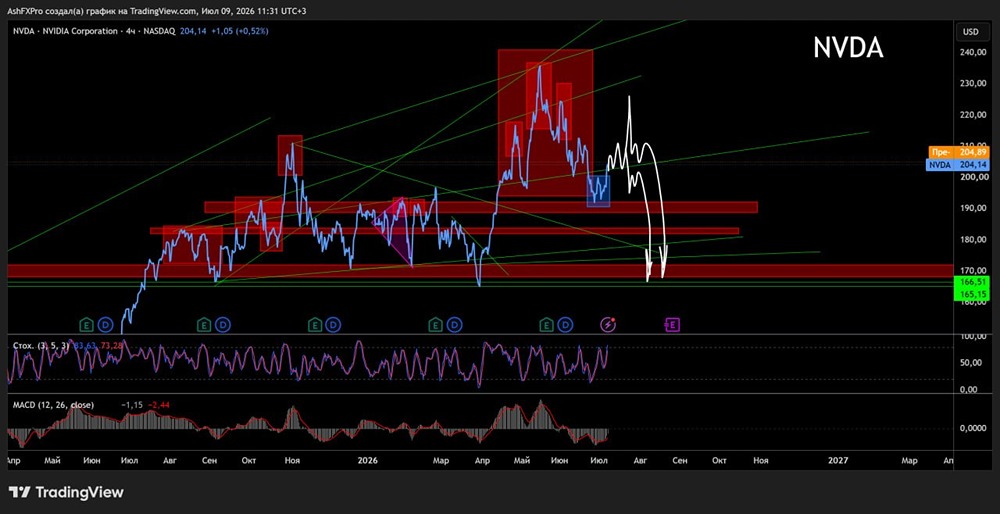1000x514 pixels.
Task: Click the green 166,51 price level label
Action: coord(971,282)
